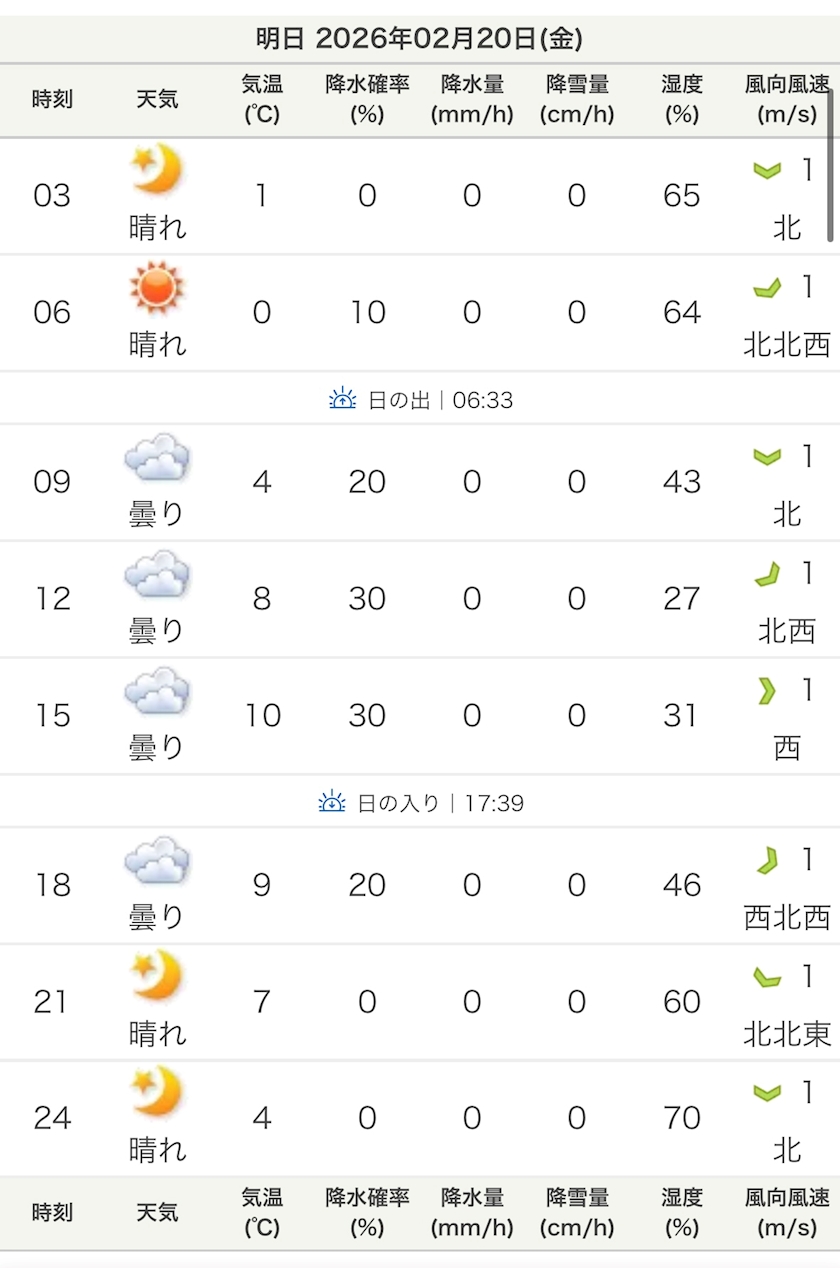
Task: Click the moon icon at 21 o'clock
Action: click(157, 976)
